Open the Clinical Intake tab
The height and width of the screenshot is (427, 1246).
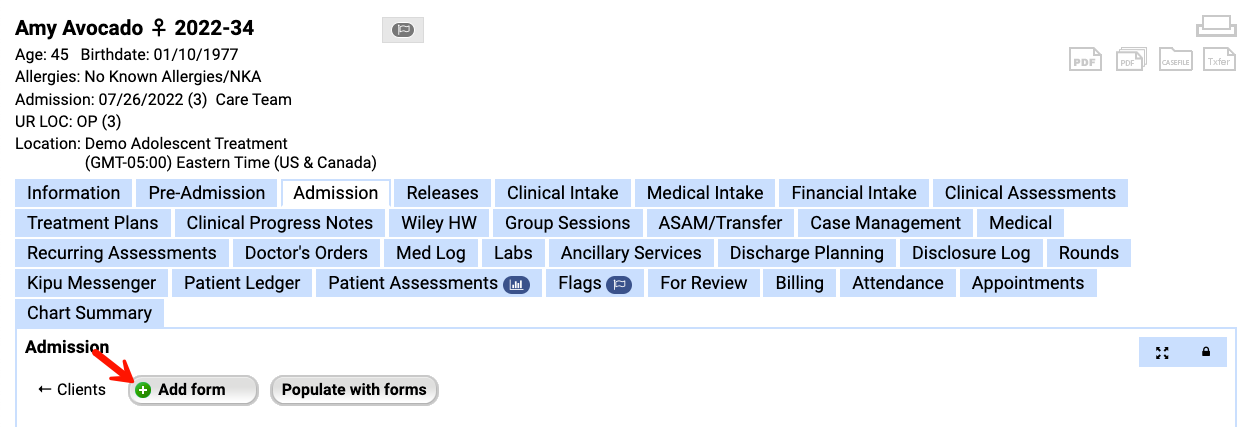point(562,193)
